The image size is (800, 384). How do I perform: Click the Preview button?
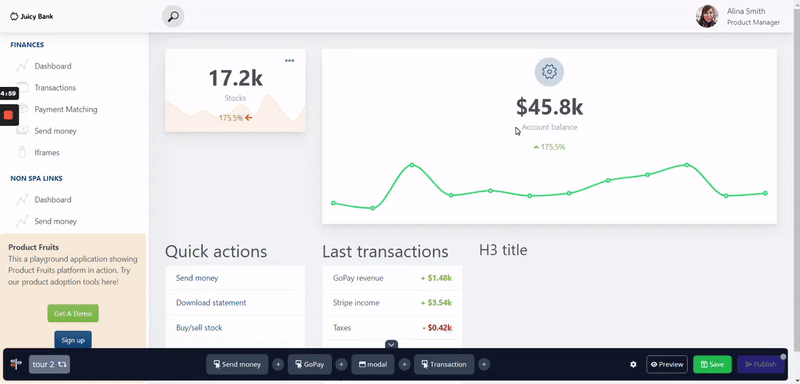click(x=667, y=364)
